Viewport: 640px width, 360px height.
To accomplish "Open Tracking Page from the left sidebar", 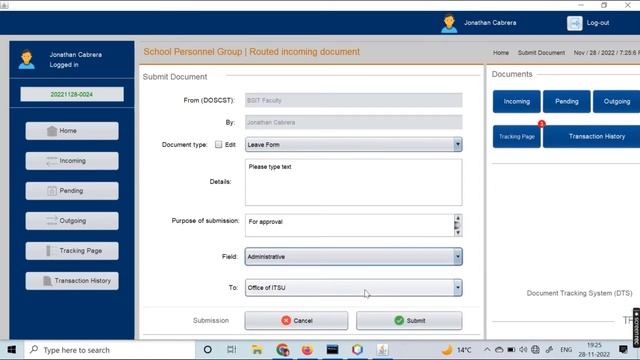I will pyautogui.click(x=72, y=251).
